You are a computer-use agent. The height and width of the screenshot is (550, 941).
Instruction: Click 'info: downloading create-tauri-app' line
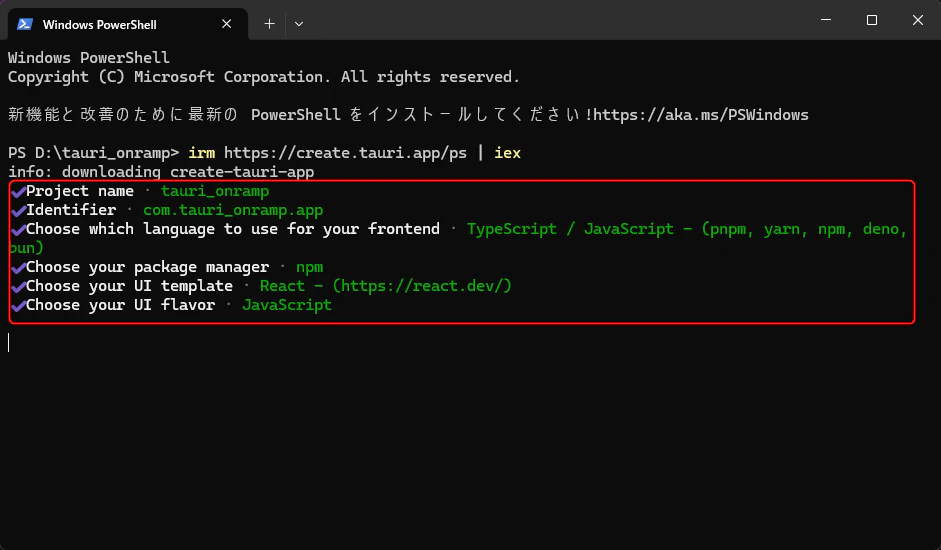161,172
